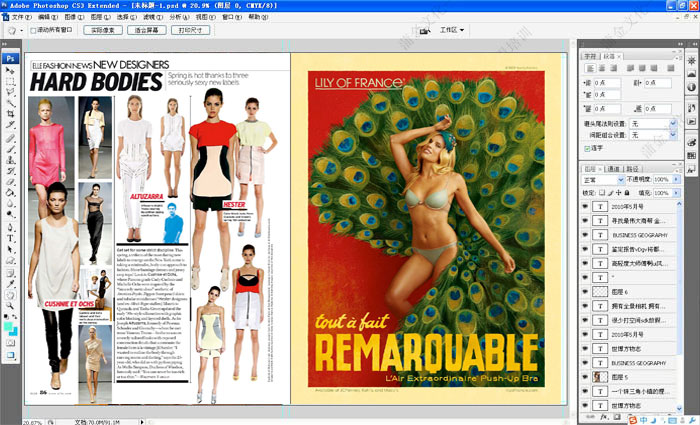Open the opacity slider arrow

(676, 179)
